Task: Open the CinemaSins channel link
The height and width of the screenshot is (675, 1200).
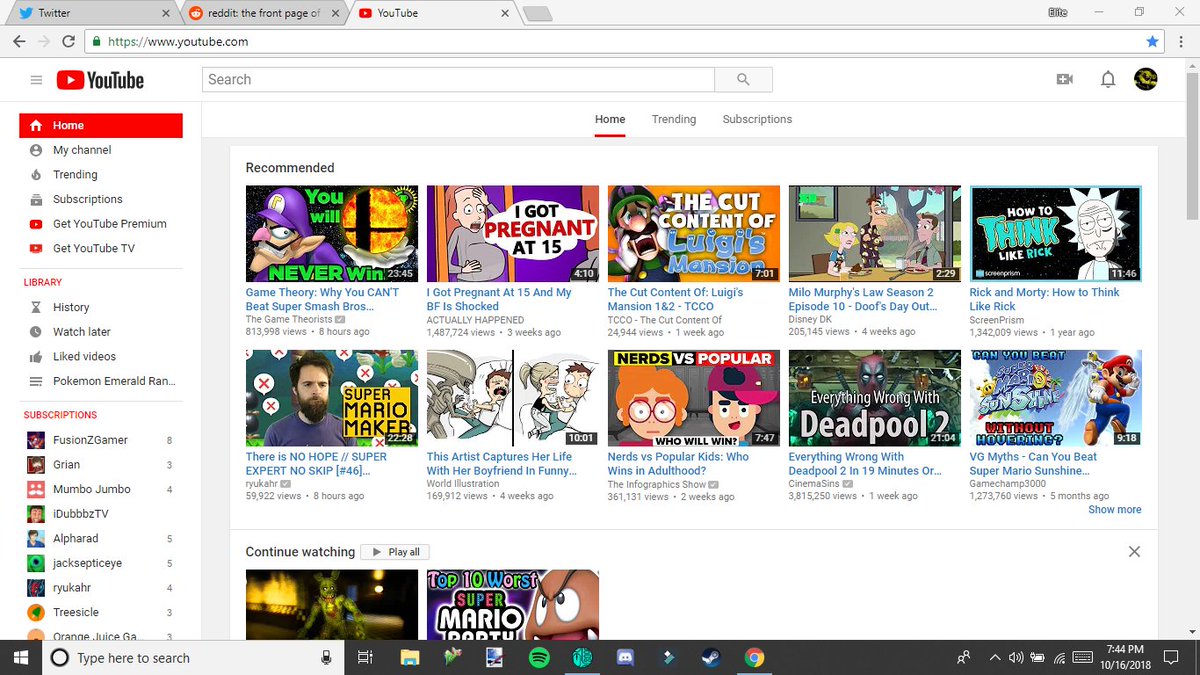Action: click(x=815, y=484)
